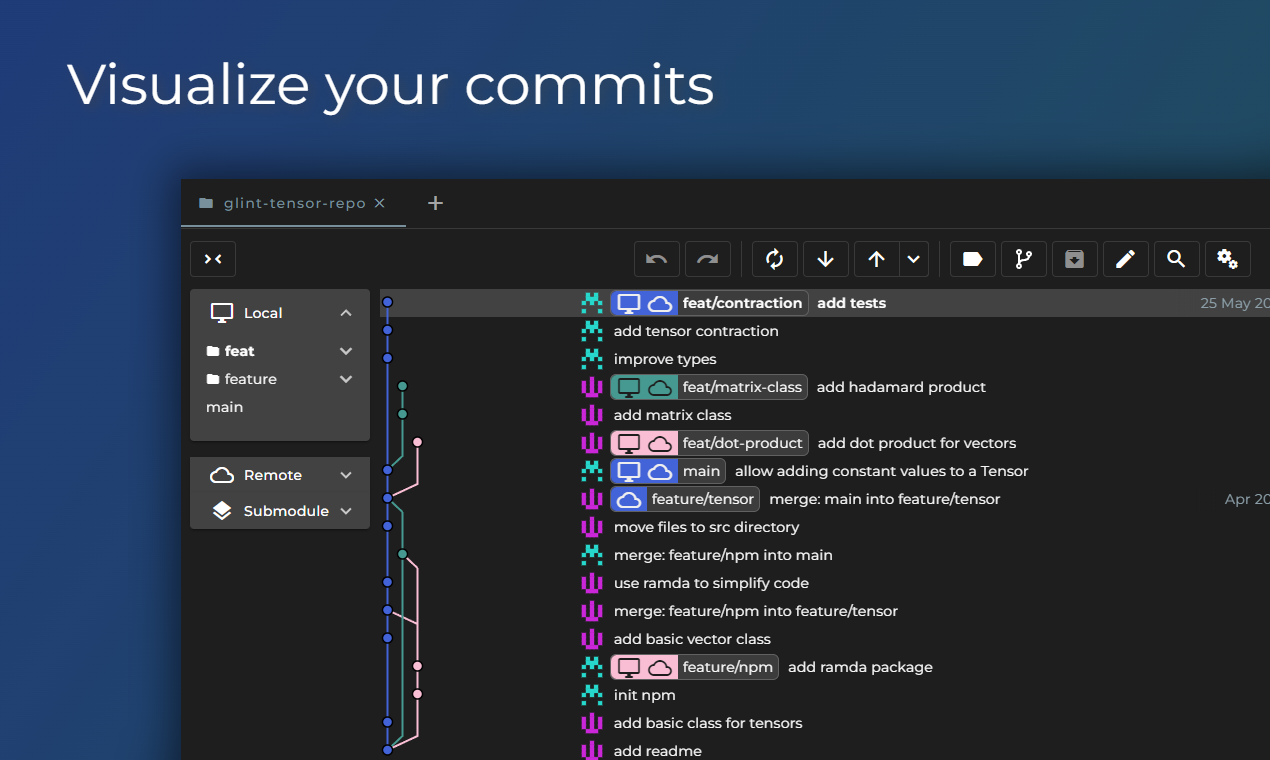Click the Undo toolbar icon
Screen dimensions: 1270x760
[x=656, y=259]
